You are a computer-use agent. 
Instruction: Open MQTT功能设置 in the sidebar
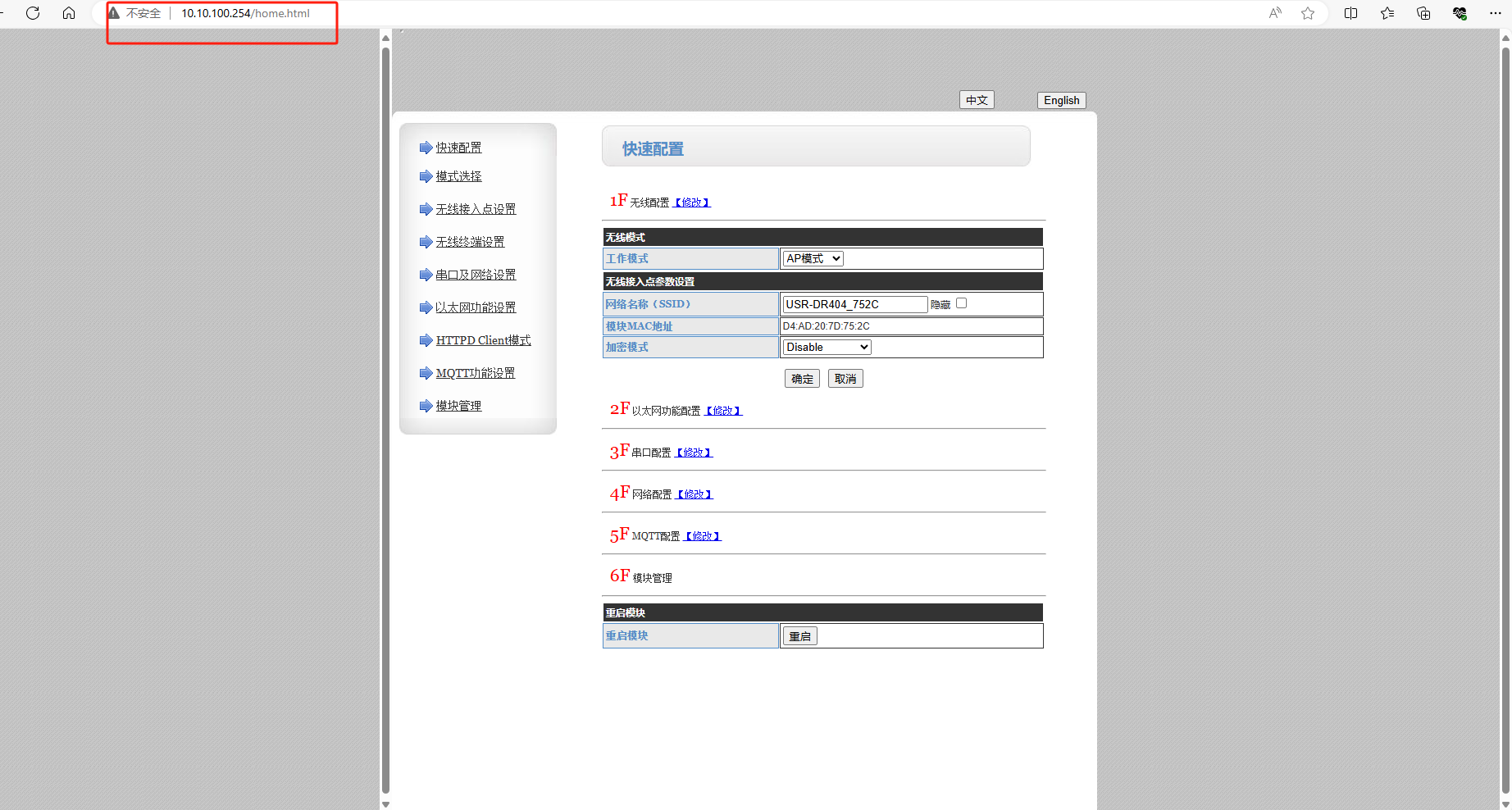pyautogui.click(x=475, y=373)
